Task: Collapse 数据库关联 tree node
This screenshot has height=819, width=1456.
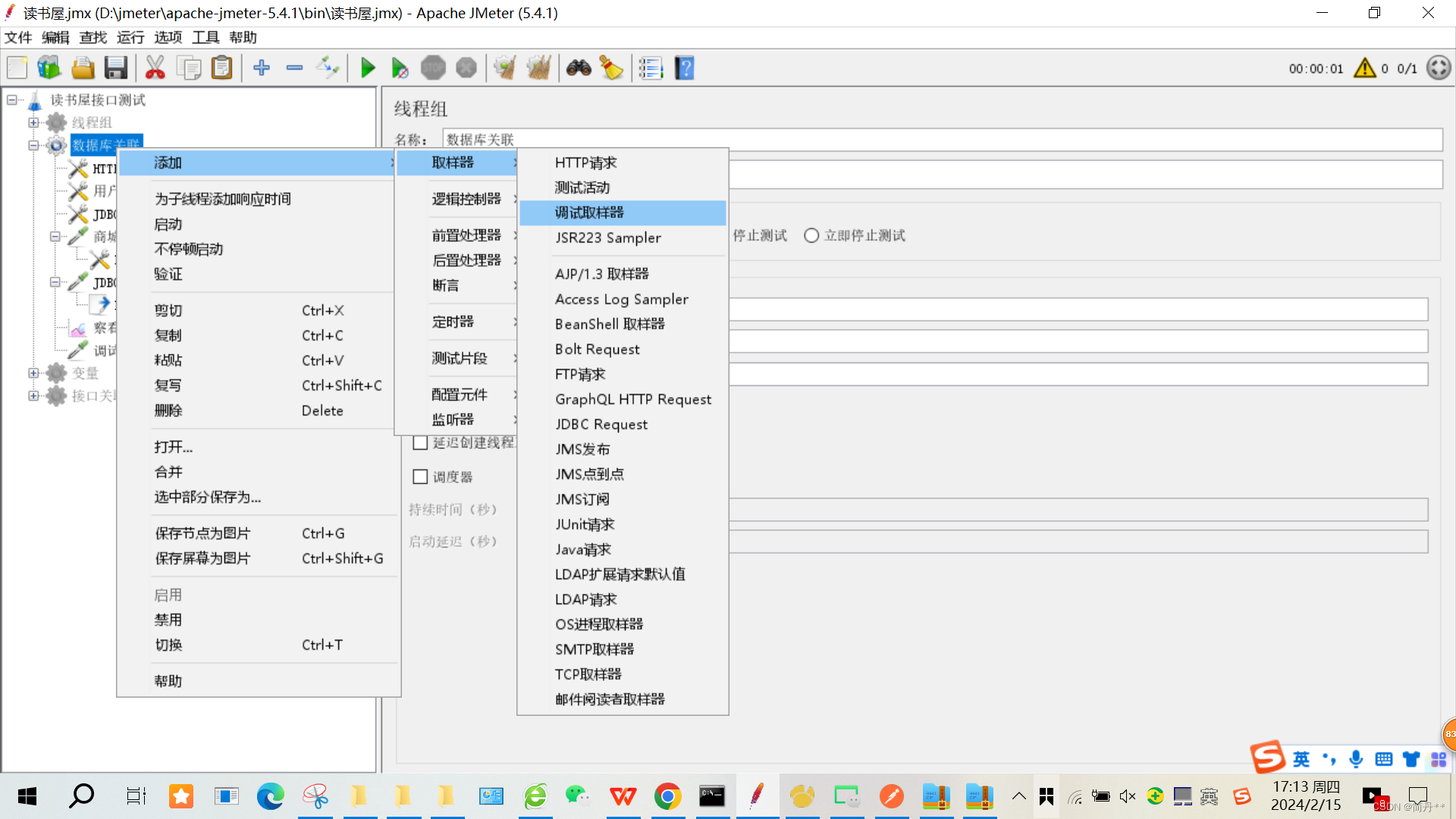Action: 33,146
